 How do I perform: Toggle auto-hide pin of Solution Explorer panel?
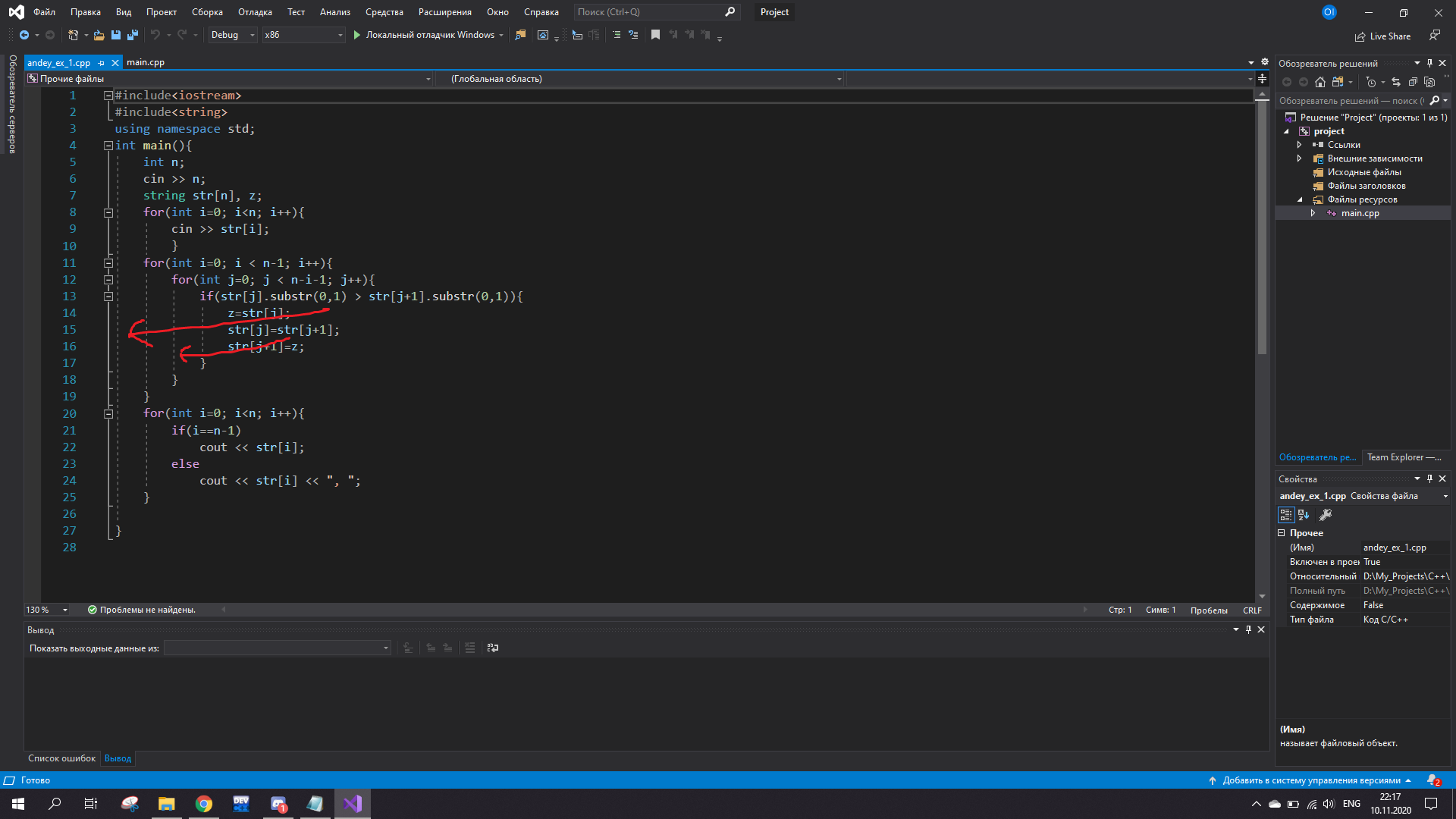click(x=1429, y=63)
